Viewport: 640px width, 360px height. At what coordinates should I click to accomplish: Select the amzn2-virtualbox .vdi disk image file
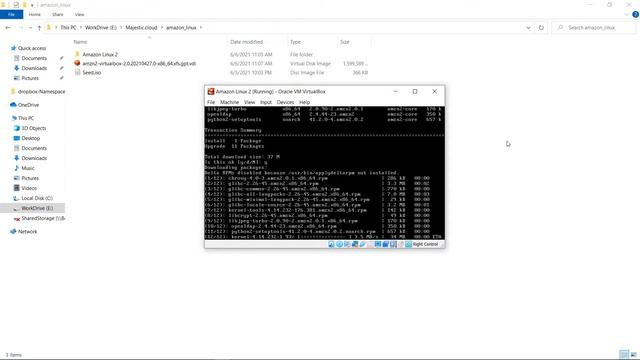coord(139,64)
